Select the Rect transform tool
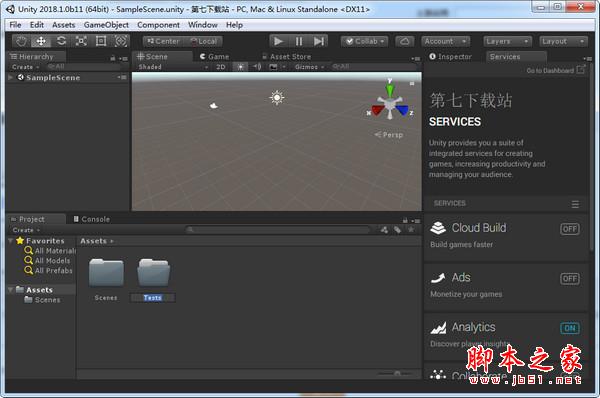 pyautogui.click(x=101, y=41)
